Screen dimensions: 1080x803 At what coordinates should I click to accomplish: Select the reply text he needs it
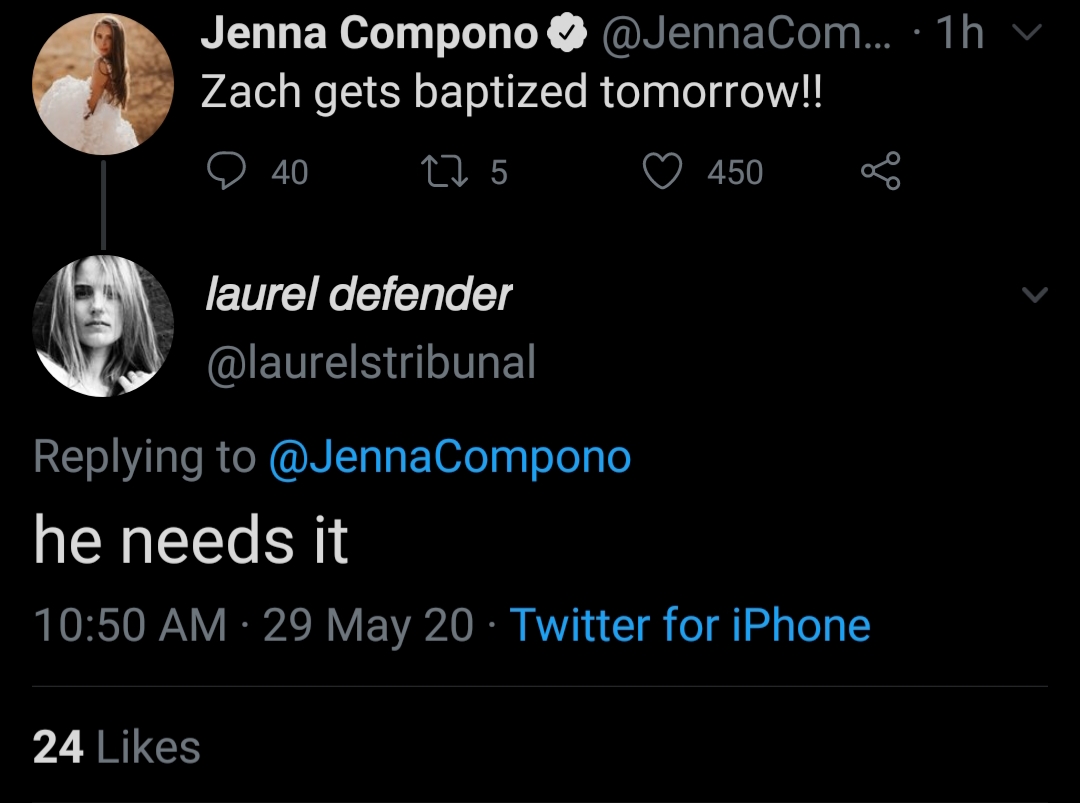pos(191,539)
